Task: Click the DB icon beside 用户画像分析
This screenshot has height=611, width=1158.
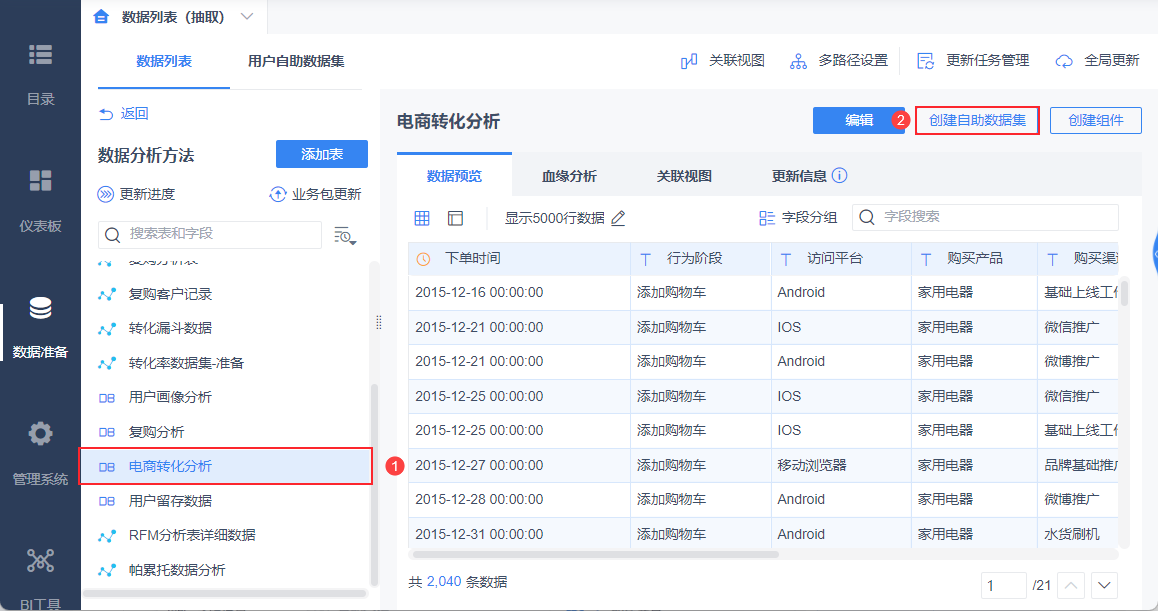Action: (107, 397)
